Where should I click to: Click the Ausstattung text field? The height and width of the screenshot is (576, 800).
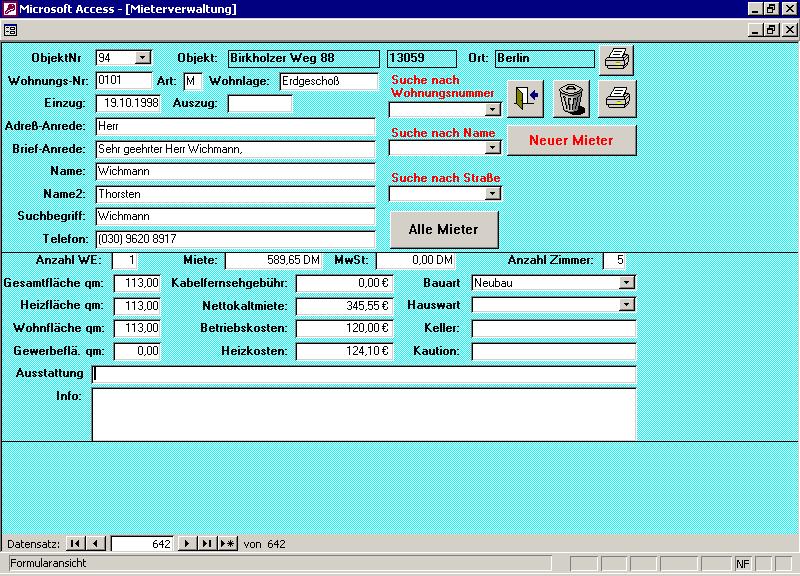point(364,374)
